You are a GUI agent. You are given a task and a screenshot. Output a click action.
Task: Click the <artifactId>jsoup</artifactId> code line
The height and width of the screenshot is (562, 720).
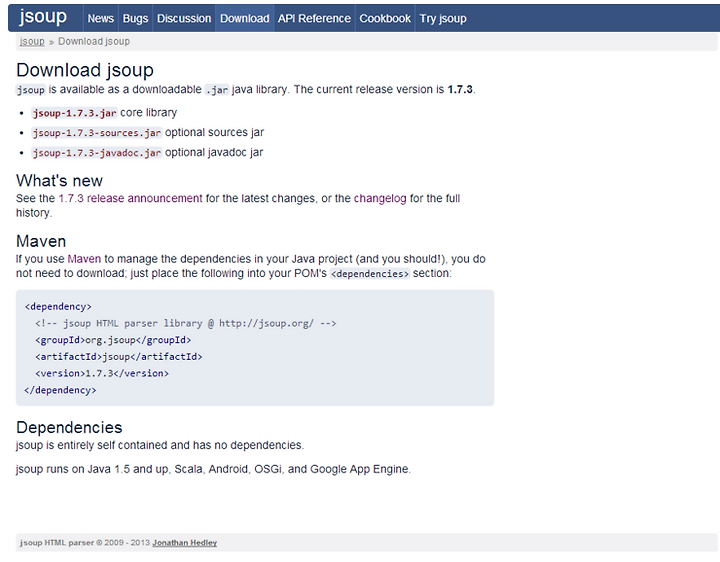pos(118,357)
